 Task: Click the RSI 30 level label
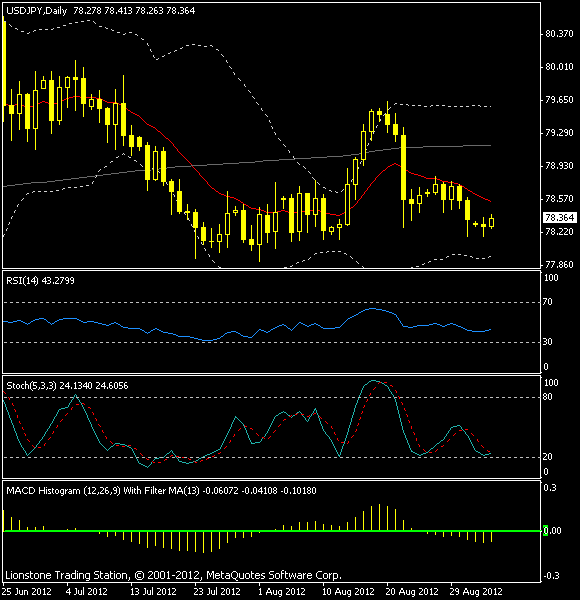coord(547,341)
